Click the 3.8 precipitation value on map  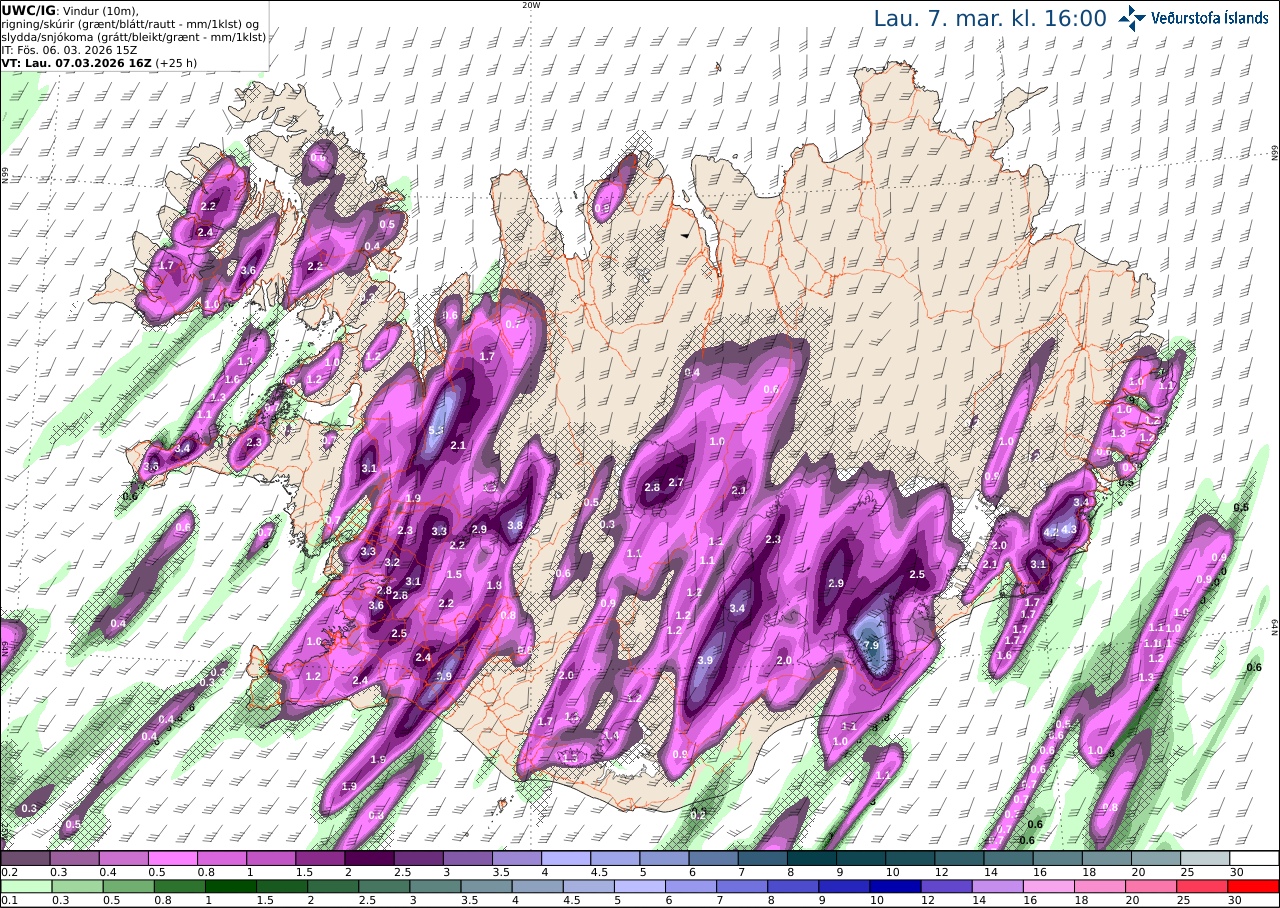point(515,525)
